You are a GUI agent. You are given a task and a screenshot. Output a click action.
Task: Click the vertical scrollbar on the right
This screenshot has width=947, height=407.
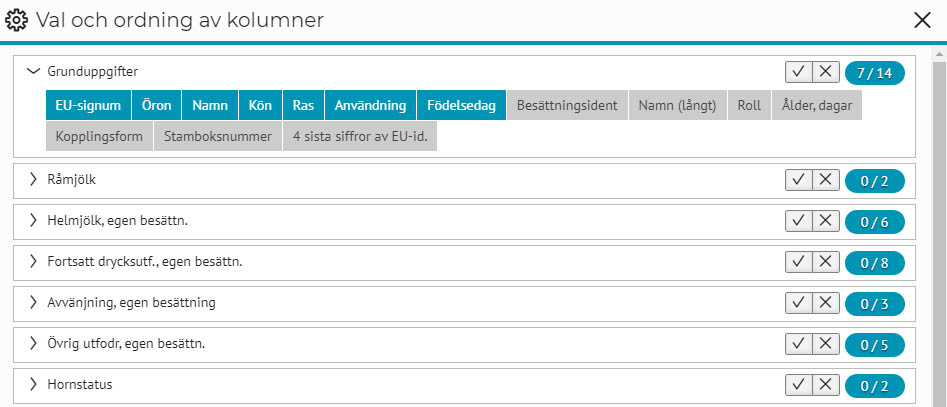click(940, 229)
